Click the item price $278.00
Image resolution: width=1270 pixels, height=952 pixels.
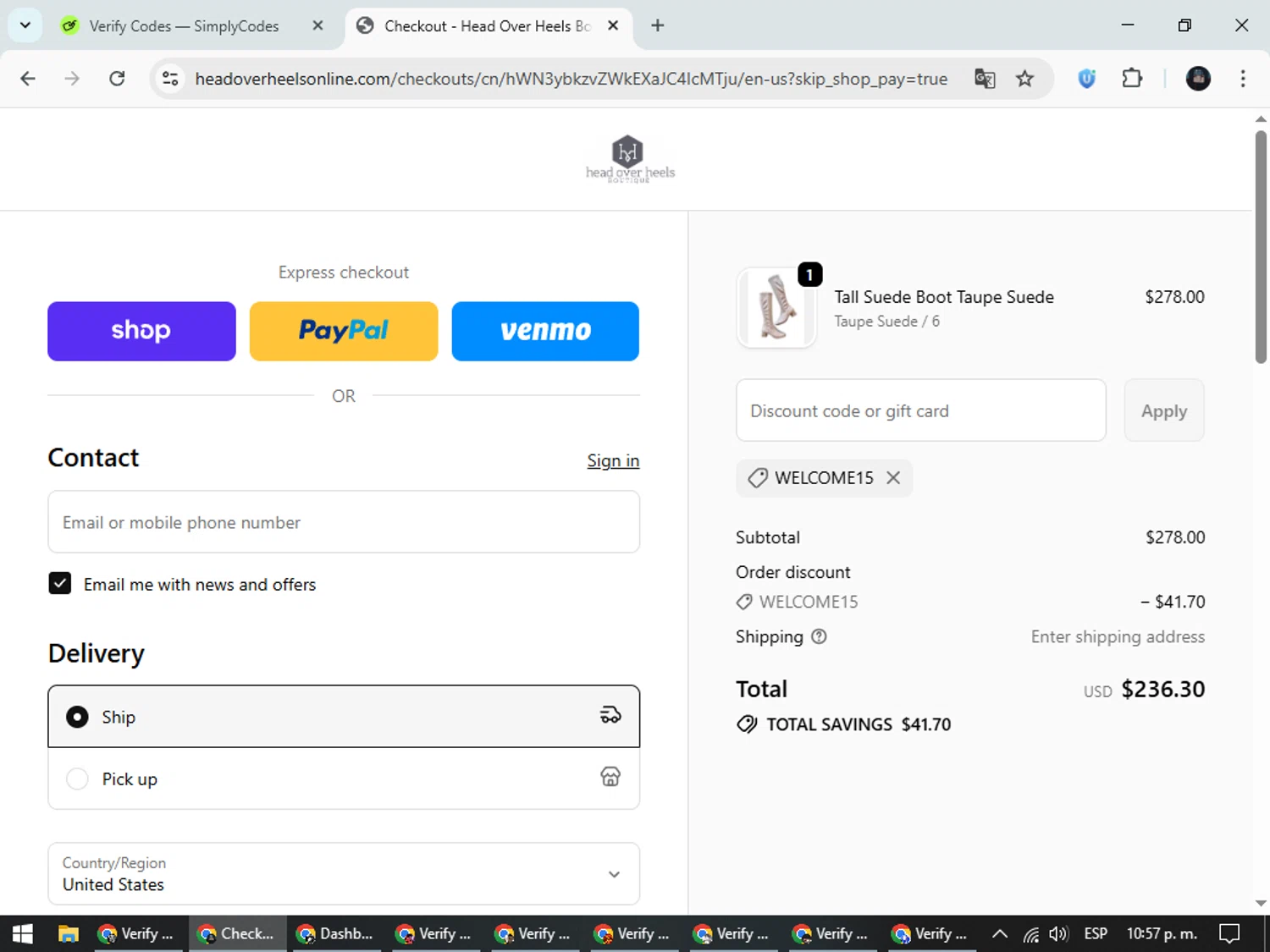tap(1175, 297)
